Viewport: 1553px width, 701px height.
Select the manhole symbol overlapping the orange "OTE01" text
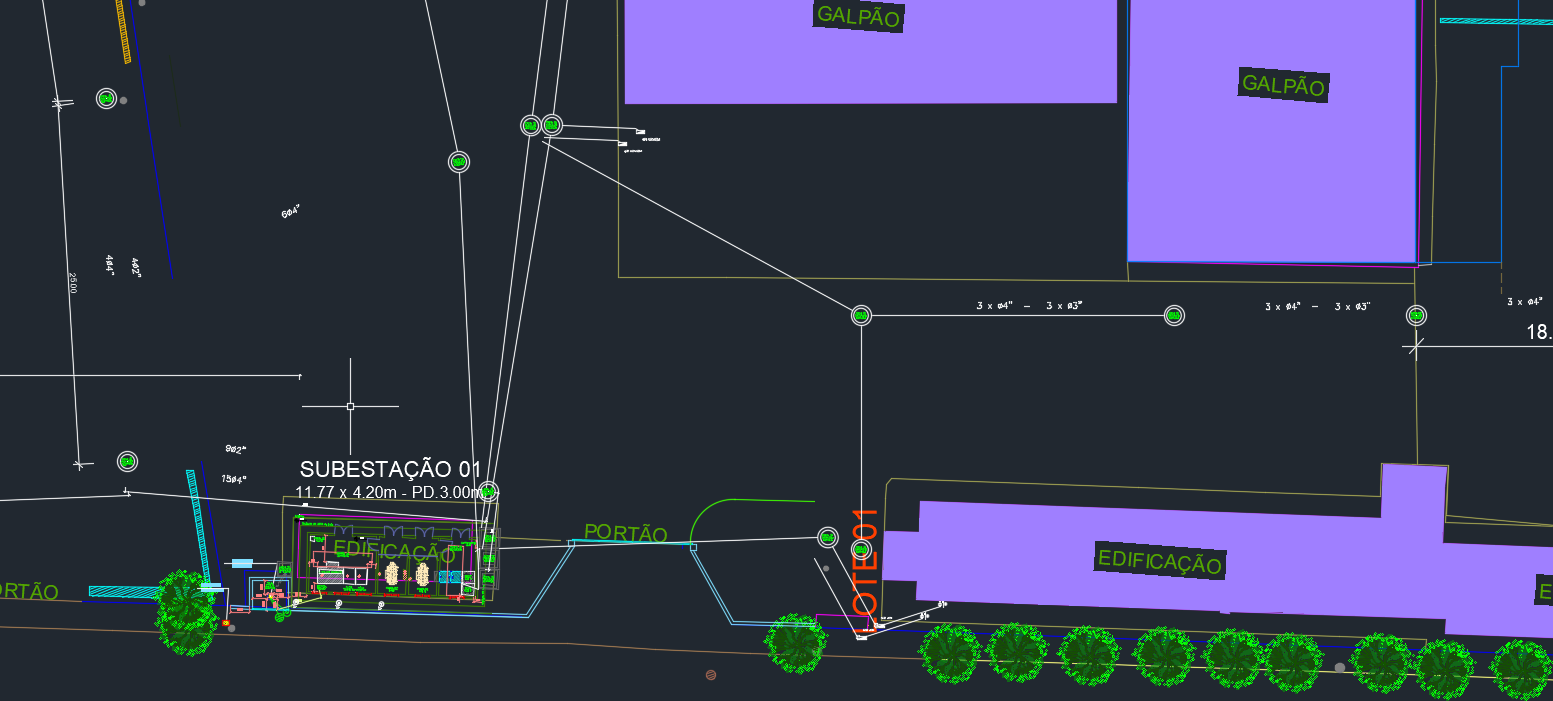[x=861, y=549]
